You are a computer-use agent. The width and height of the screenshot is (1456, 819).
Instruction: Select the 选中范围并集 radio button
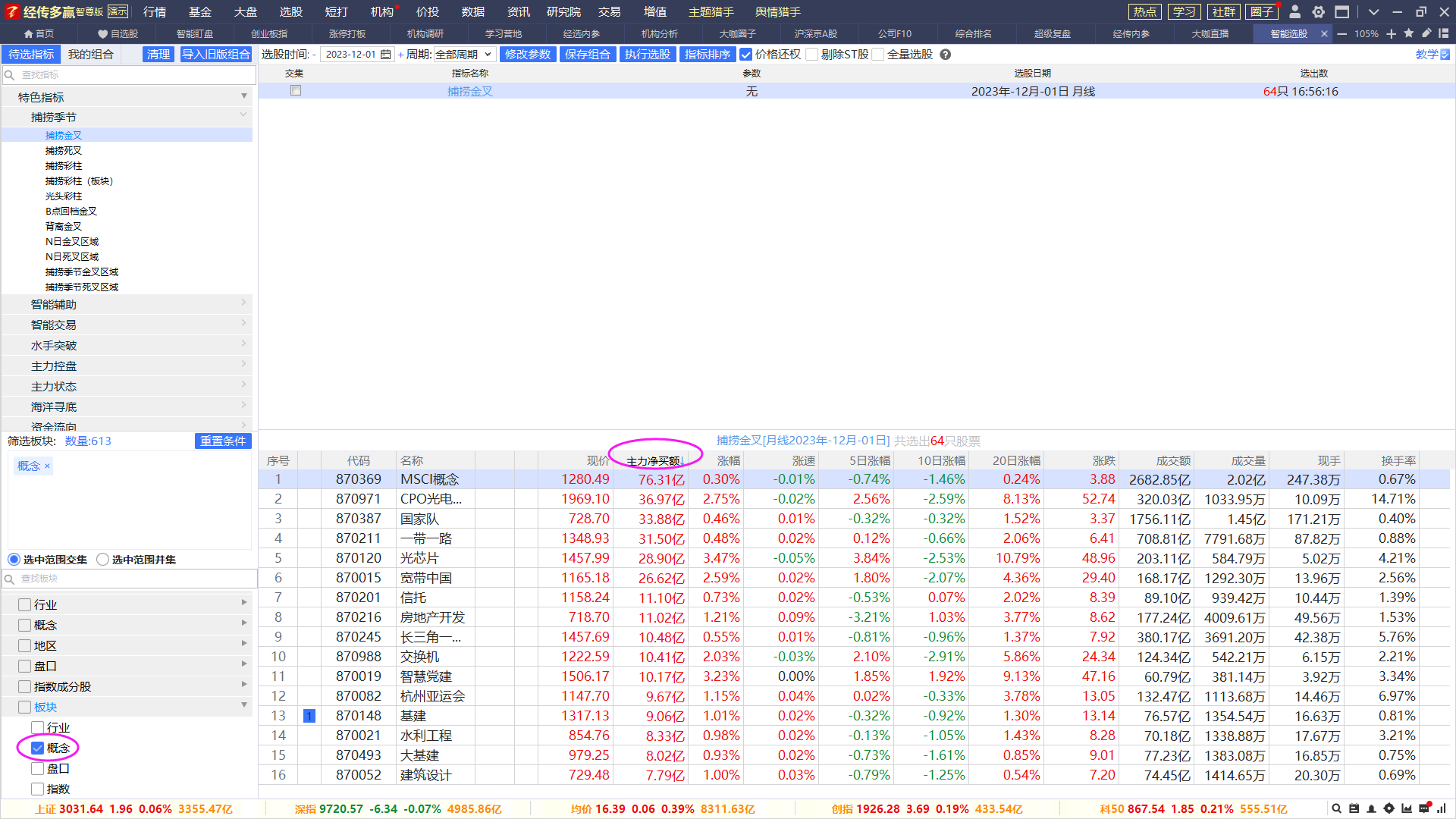[x=103, y=560]
